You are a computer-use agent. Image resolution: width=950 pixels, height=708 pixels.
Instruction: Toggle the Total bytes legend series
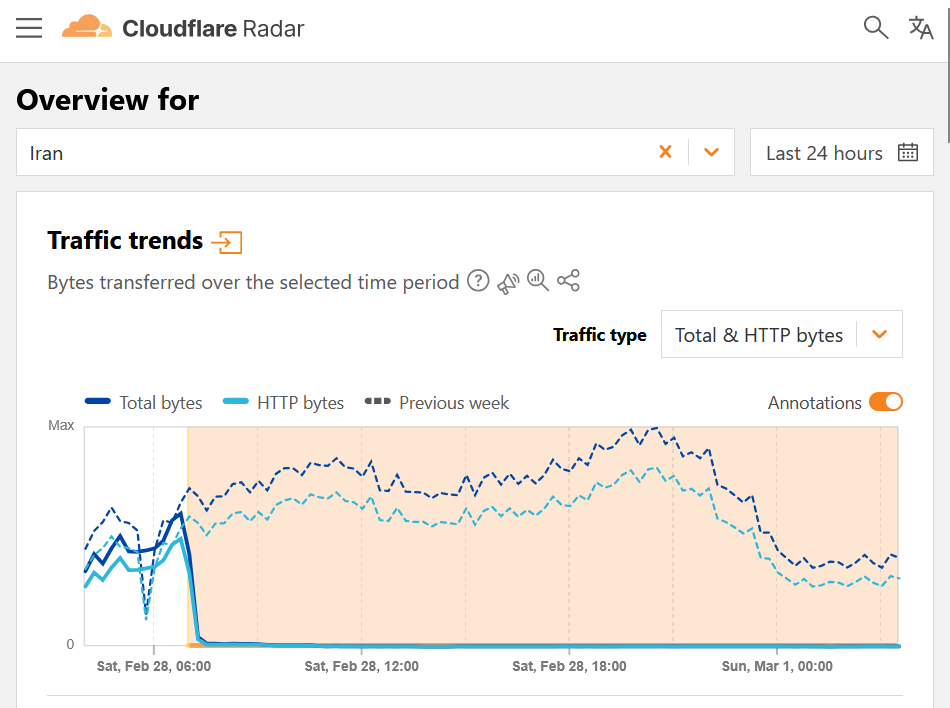[x=144, y=402]
